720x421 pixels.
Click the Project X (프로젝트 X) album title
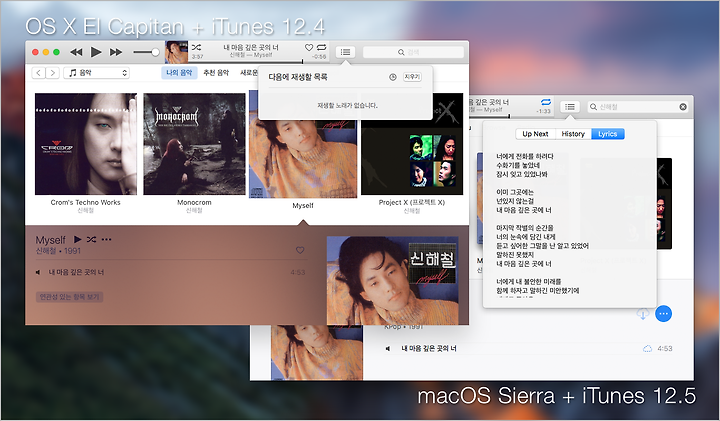coord(411,202)
